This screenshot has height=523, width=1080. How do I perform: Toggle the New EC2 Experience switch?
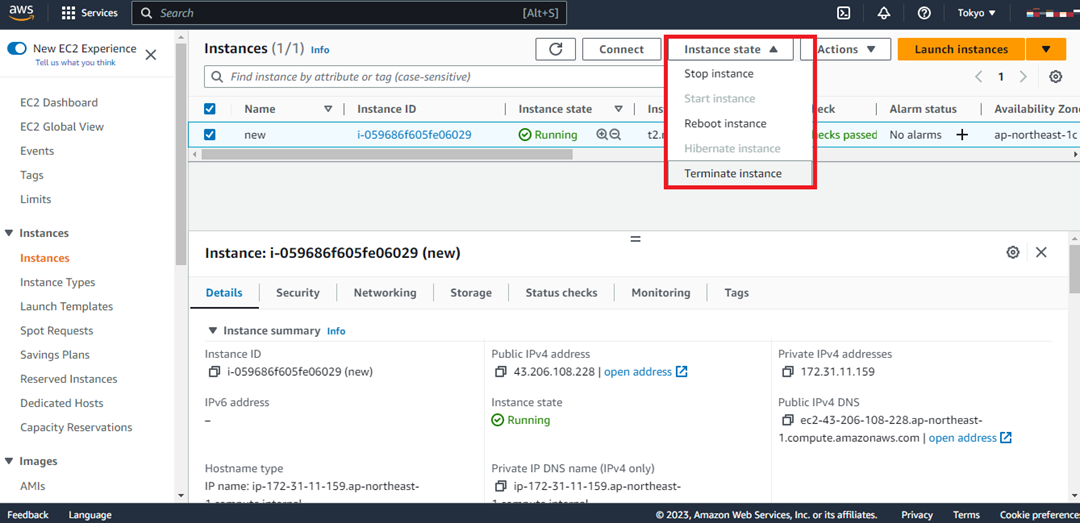17,49
